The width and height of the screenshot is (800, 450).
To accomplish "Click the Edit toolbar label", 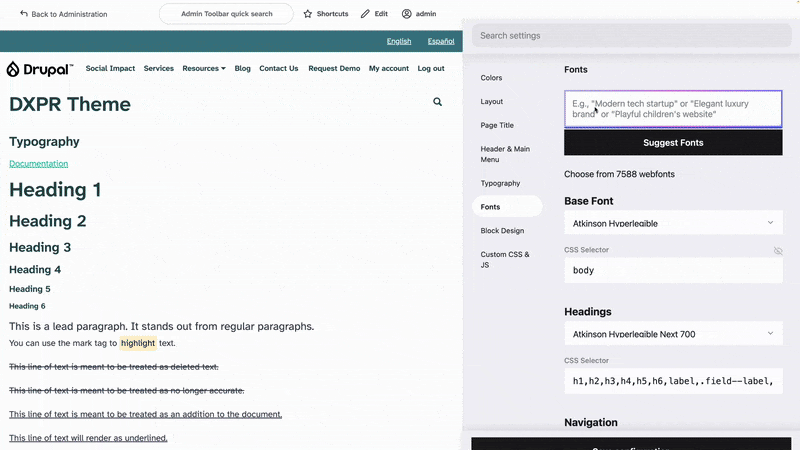I will click(x=381, y=14).
